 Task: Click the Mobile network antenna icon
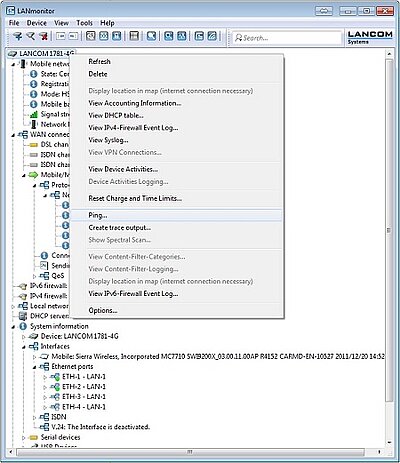tap(23, 64)
